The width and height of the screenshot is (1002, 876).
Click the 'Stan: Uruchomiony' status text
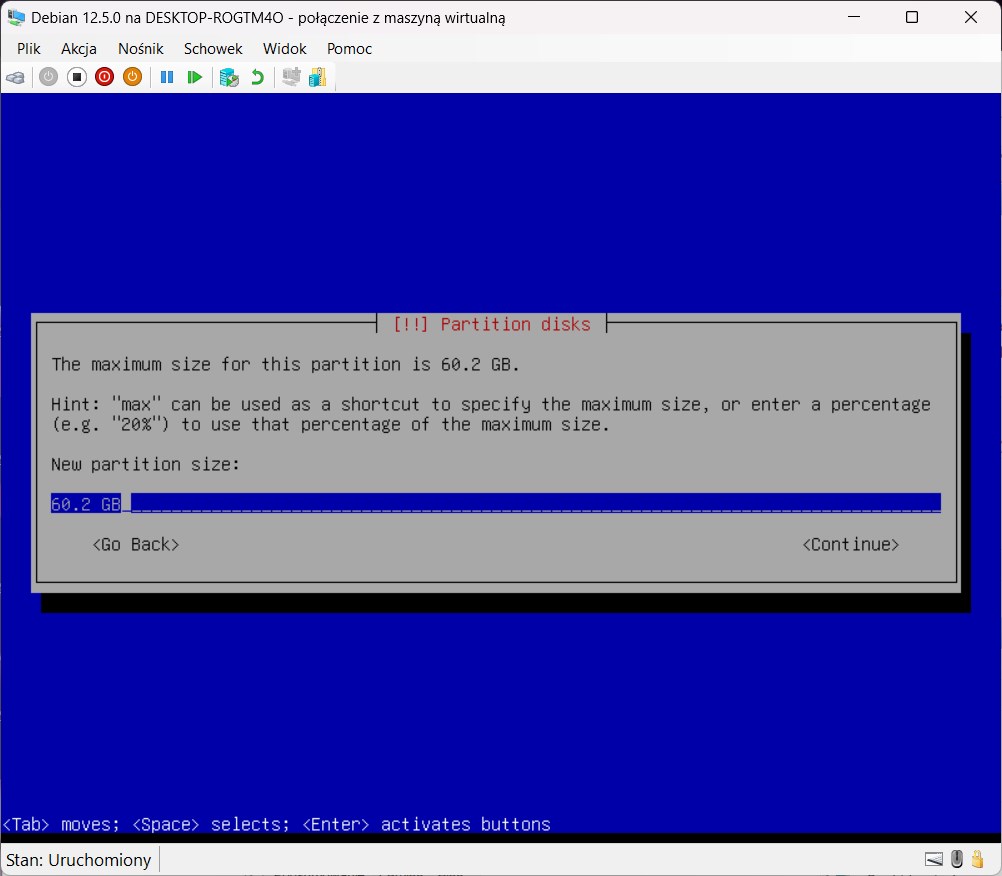click(x=79, y=860)
